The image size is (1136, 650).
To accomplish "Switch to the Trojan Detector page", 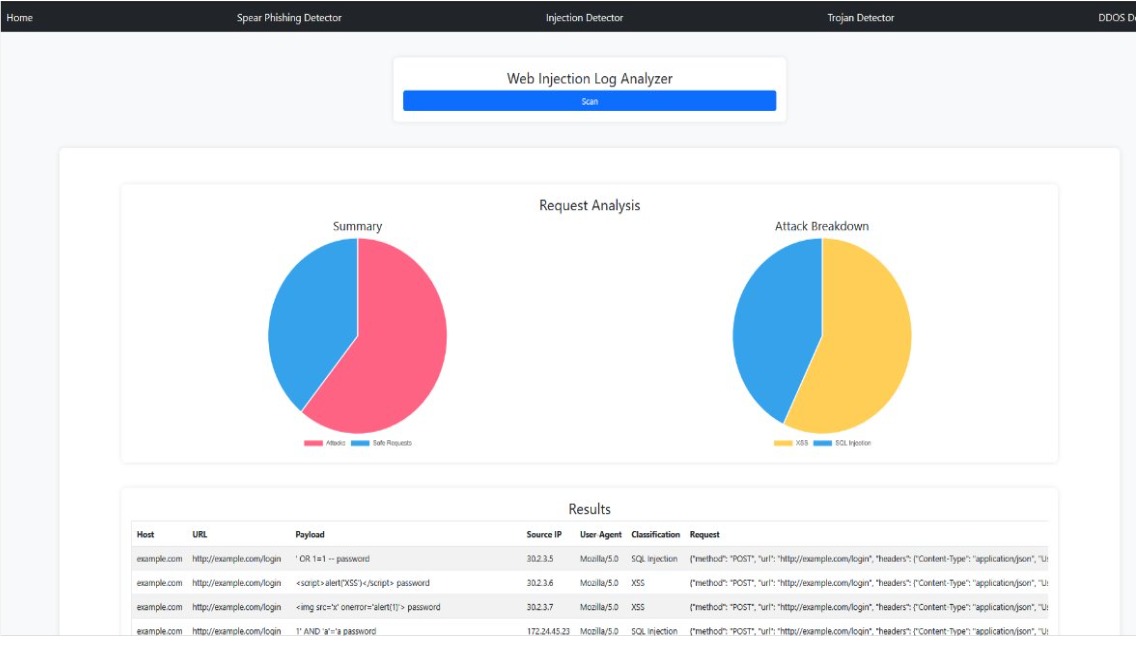I will (861, 17).
